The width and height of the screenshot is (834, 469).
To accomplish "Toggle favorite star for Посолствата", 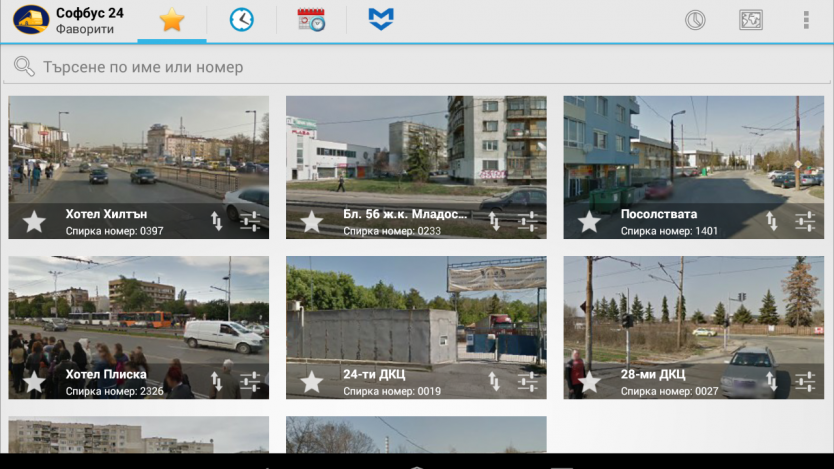I will 589,221.
